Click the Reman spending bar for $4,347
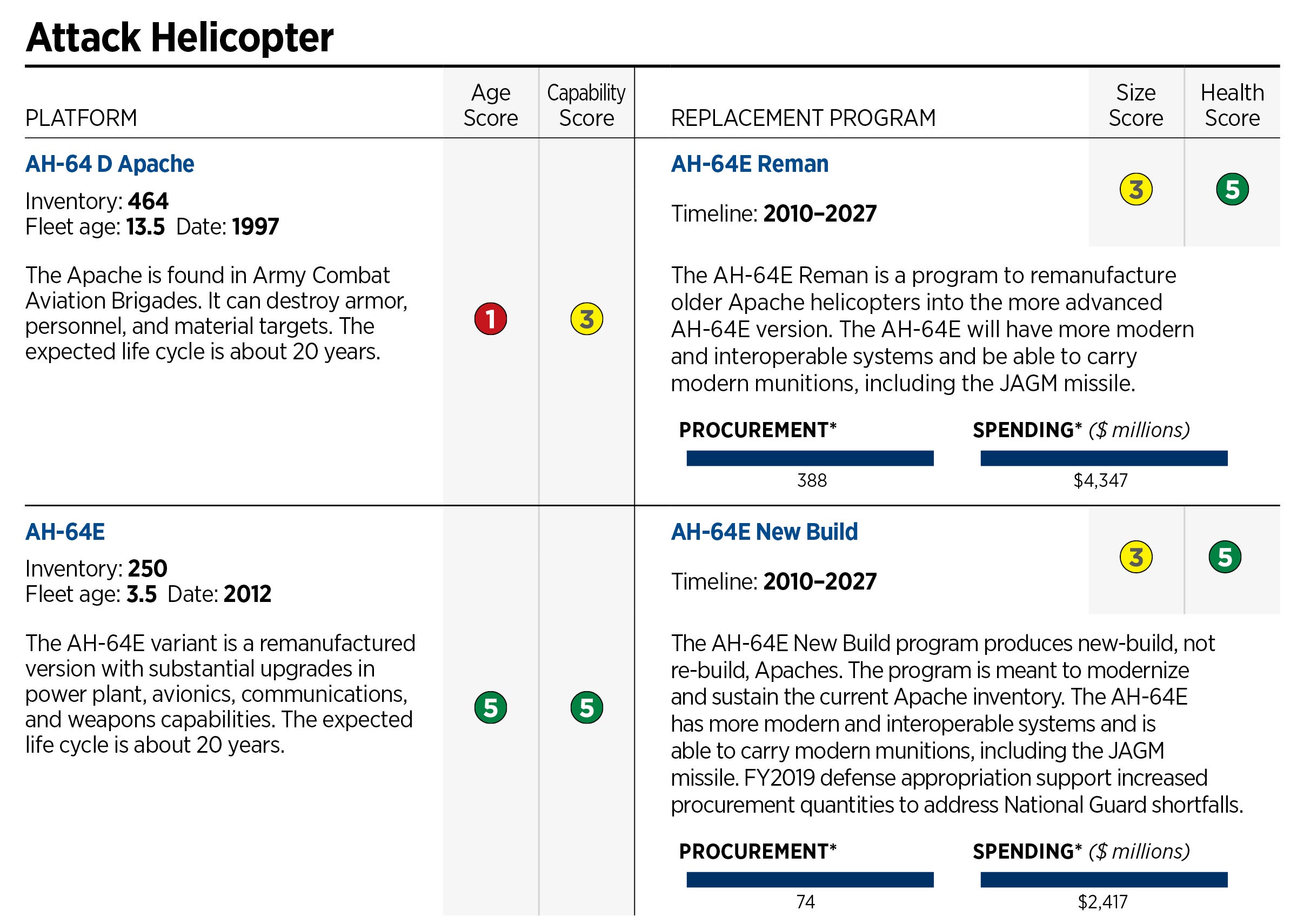The height and width of the screenshot is (924, 1297). (x=1104, y=458)
